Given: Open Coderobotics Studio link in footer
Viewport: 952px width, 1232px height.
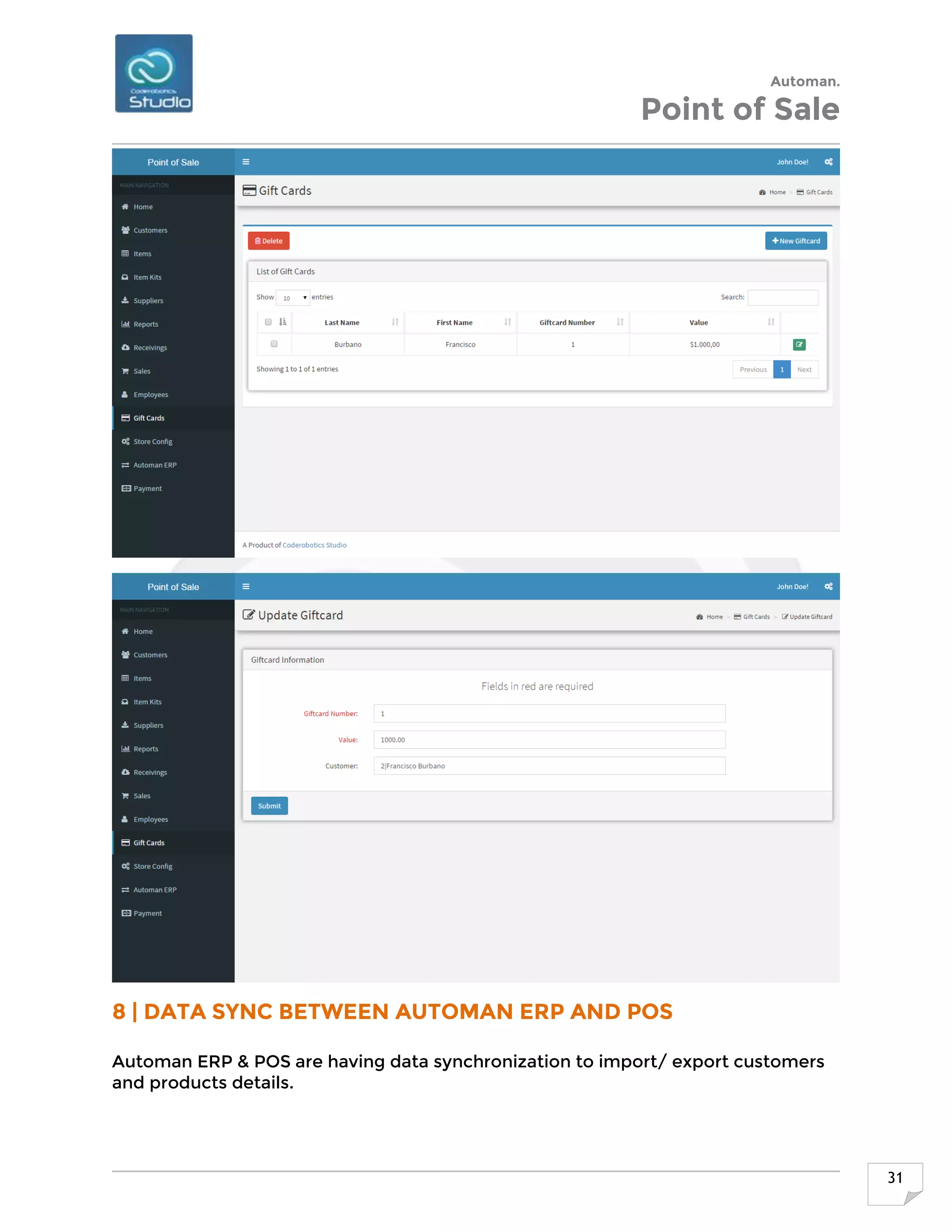Looking at the screenshot, I should tap(314, 545).
